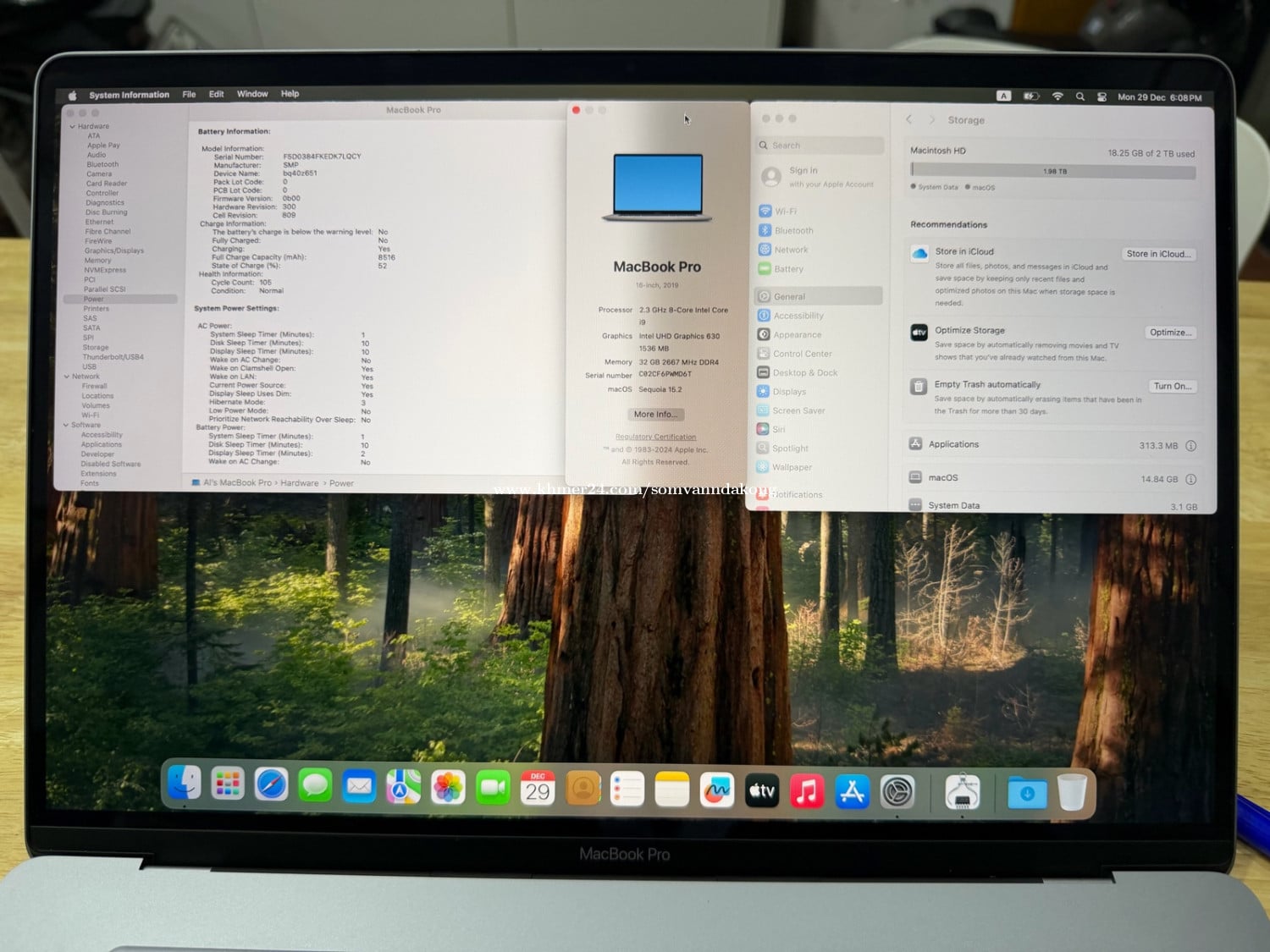Viewport: 1270px width, 952px height.
Task: Click the Macintosh HD storage usage bar
Action: [x=1052, y=171]
